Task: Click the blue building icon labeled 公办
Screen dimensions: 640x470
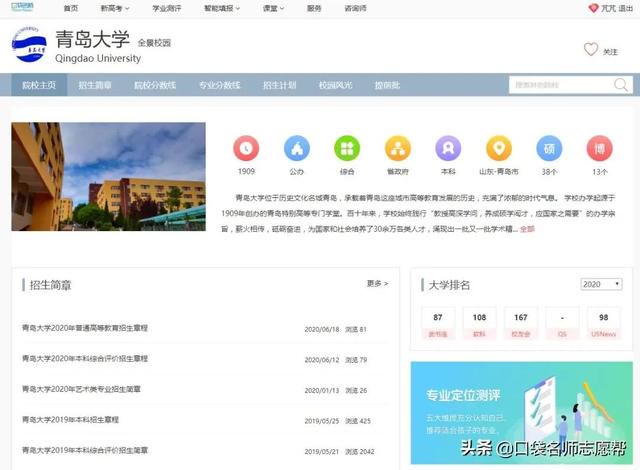Action: click(x=297, y=148)
